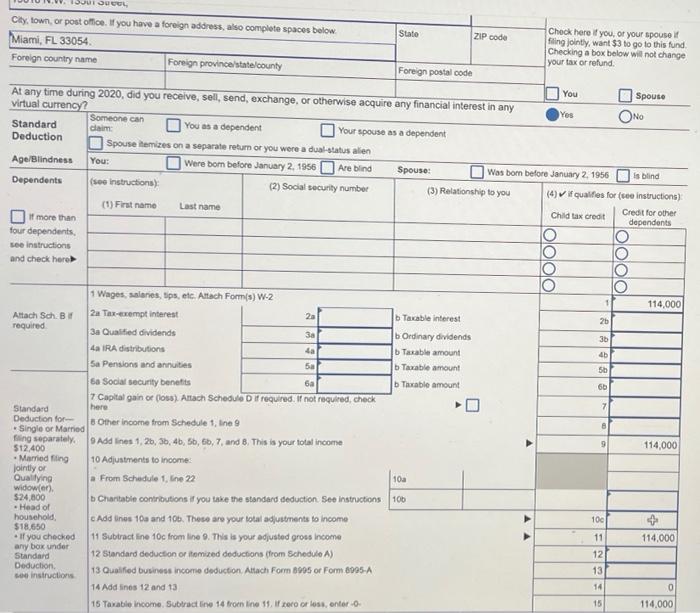This screenshot has height=613, width=700.
Task: Click the Foreign postal code field
Action: 470,86
